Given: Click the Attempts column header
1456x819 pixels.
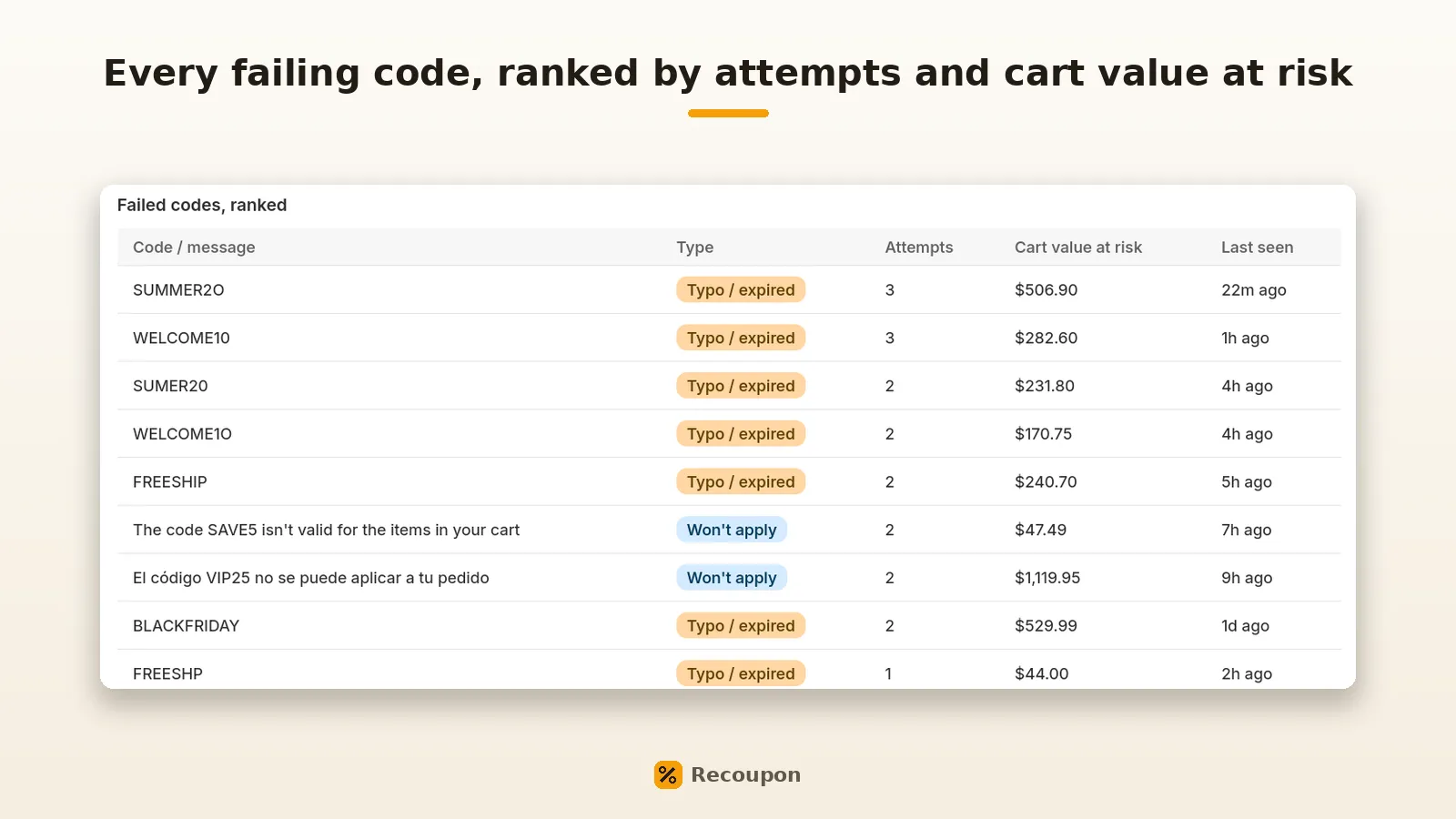Looking at the screenshot, I should coord(919,248).
